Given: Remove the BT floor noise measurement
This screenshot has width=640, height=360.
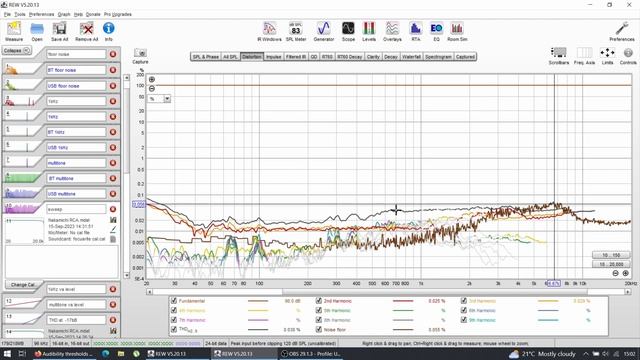Looking at the screenshot, I should click(113, 70).
